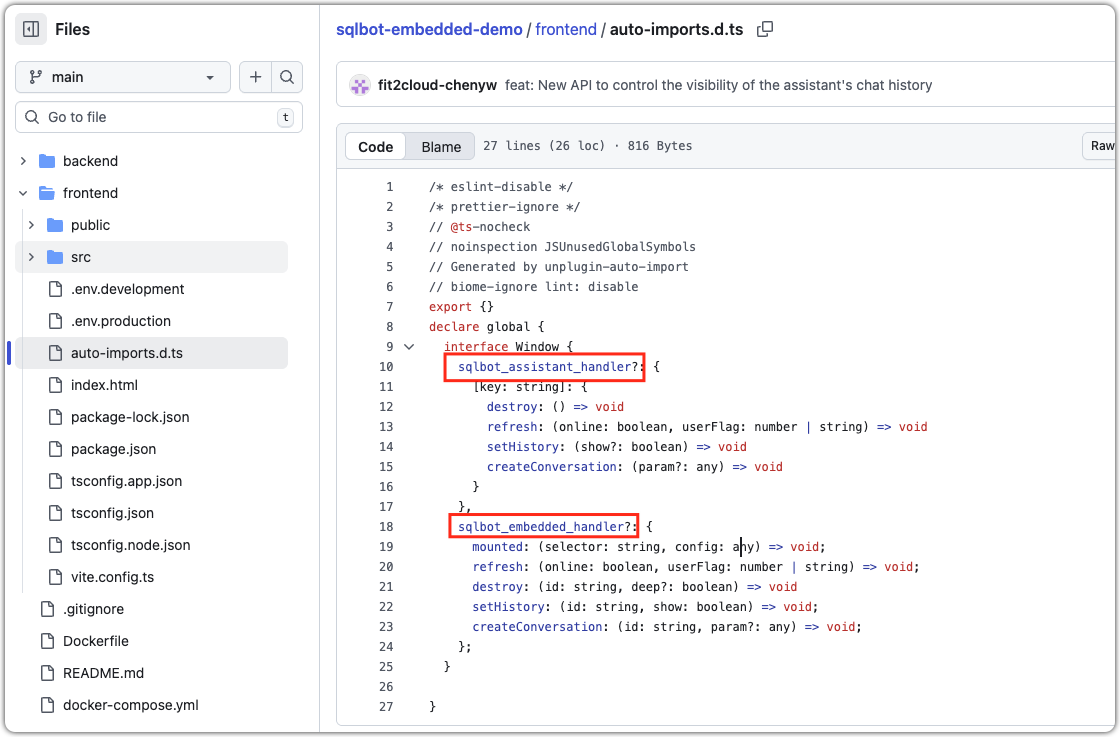Click the plus add file icon
Screen dimensions: 1120x737
256,77
